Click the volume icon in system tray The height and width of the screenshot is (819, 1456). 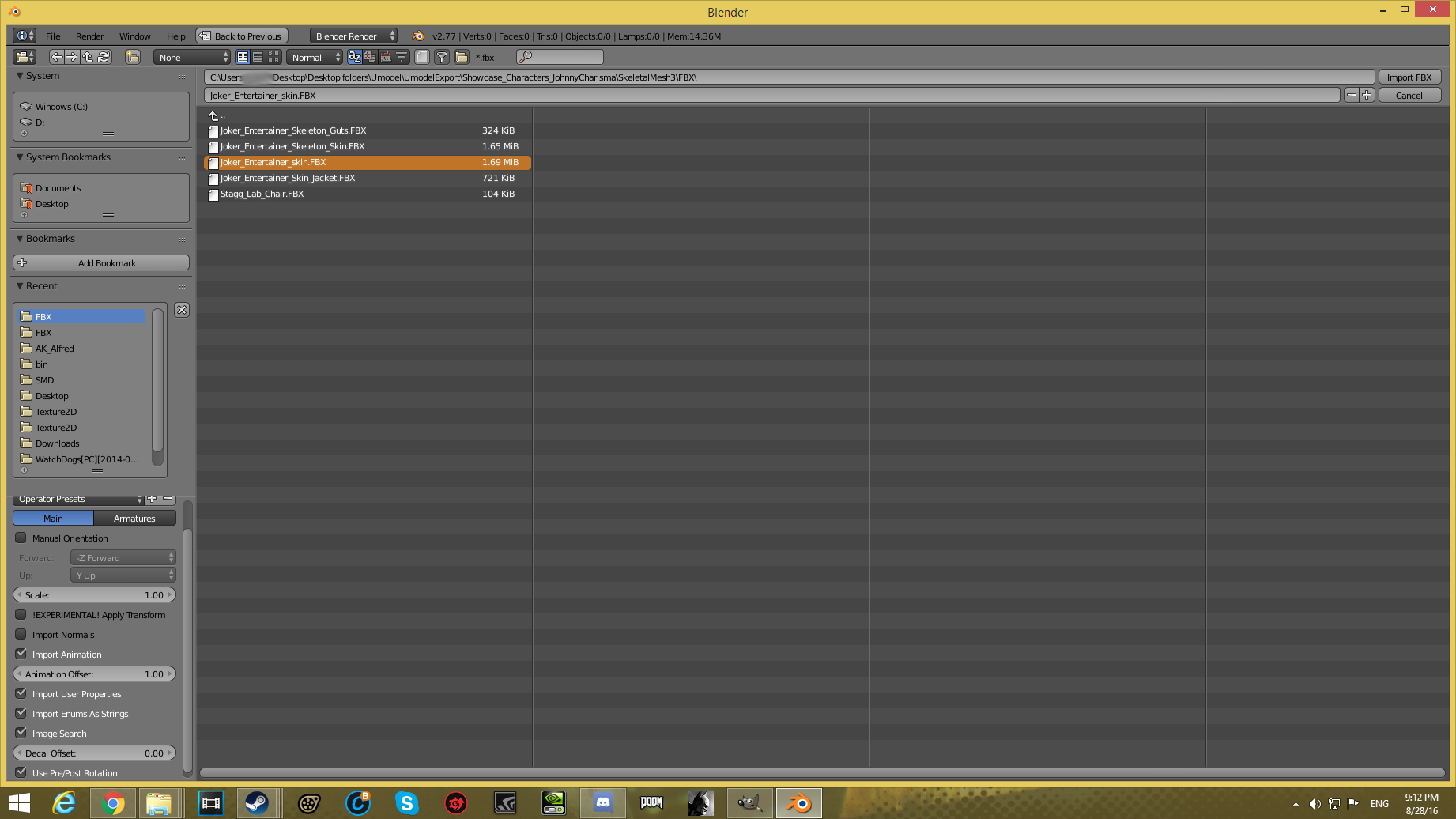point(1315,804)
